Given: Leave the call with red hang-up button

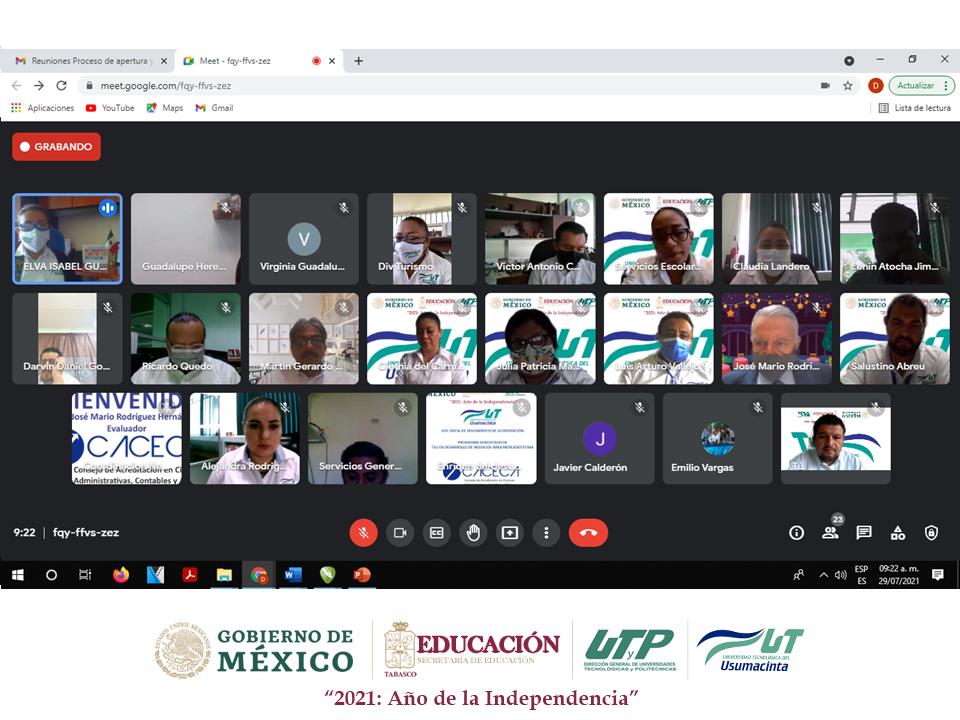Looking at the screenshot, I should [x=588, y=533].
